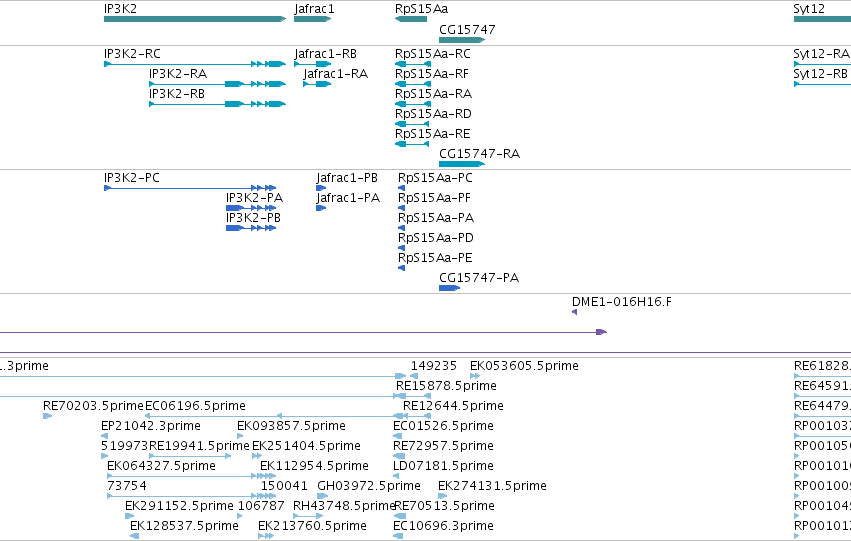This screenshot has height=541, width=851.
Task: Click protein Jafrac1-PB
Action: click(x=321, y=188)
